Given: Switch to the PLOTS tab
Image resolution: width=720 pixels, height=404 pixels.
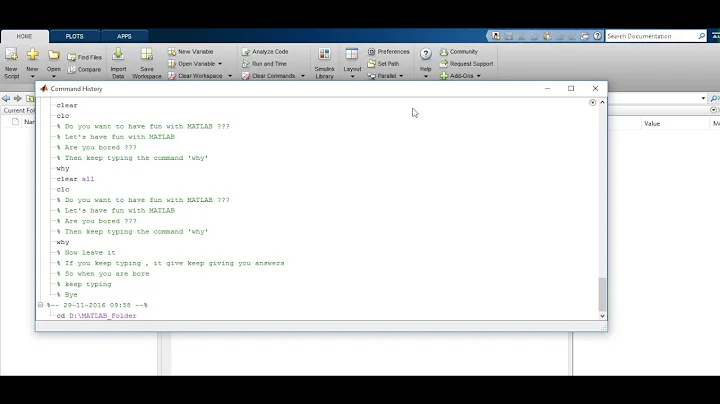Looking at the screenshot, I should [75, 36].
